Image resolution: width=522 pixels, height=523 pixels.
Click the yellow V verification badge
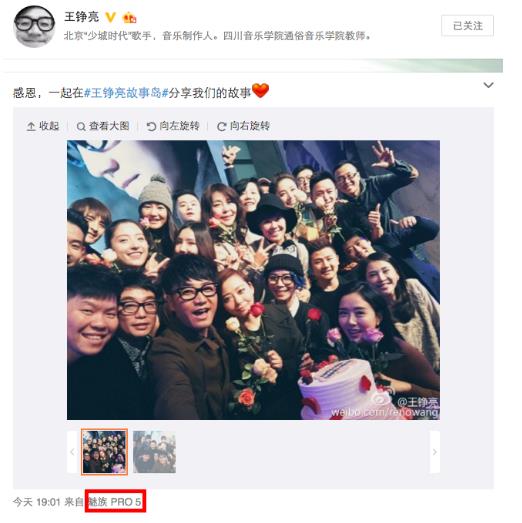point(110,17)
